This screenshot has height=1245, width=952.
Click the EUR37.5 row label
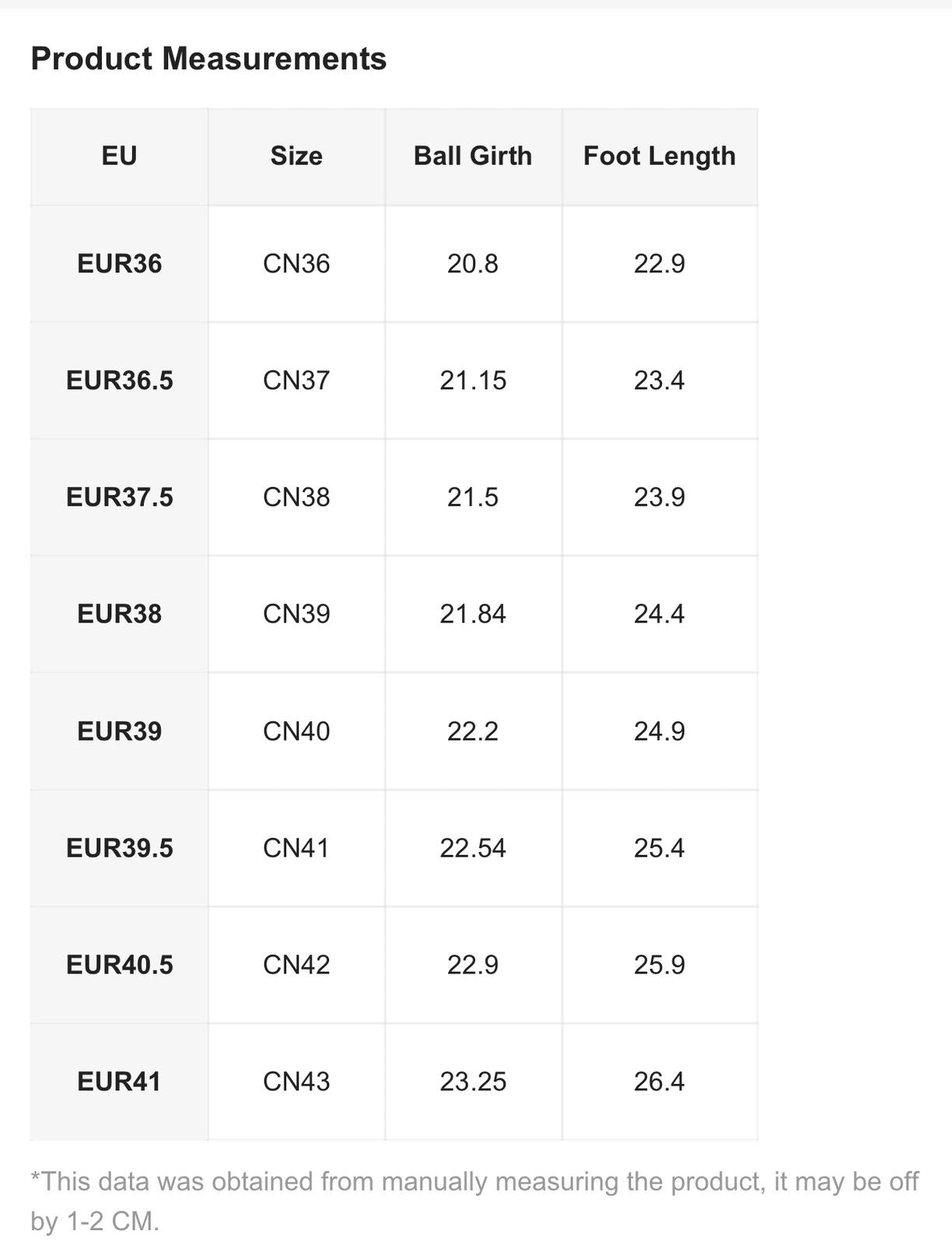[119, 497]
